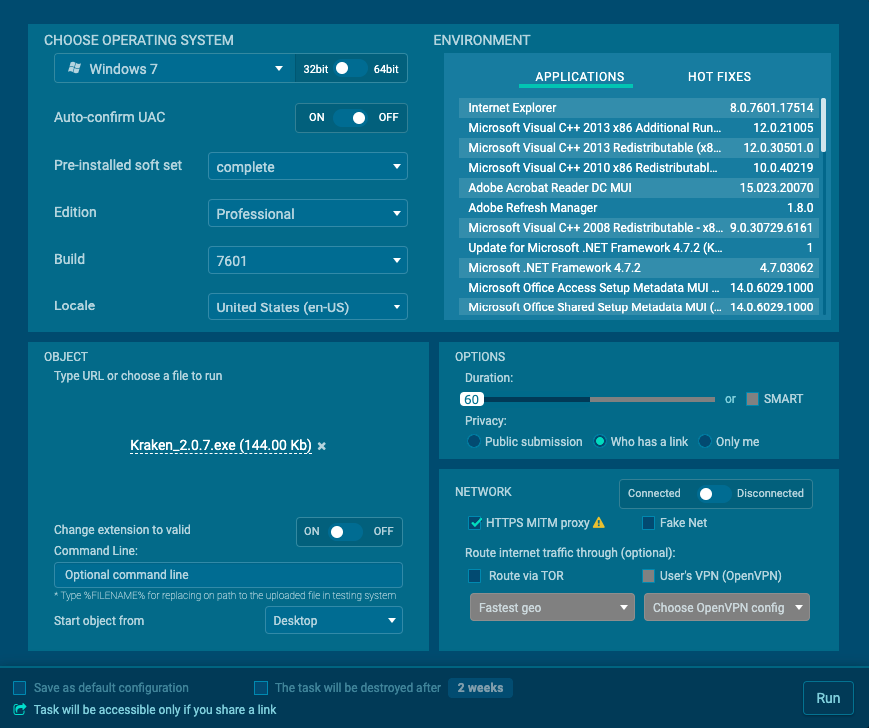Open the Edition Professional dropdown
Image resolution: width=869 pixels, height=728 pixels.
(x=308, y=213)
